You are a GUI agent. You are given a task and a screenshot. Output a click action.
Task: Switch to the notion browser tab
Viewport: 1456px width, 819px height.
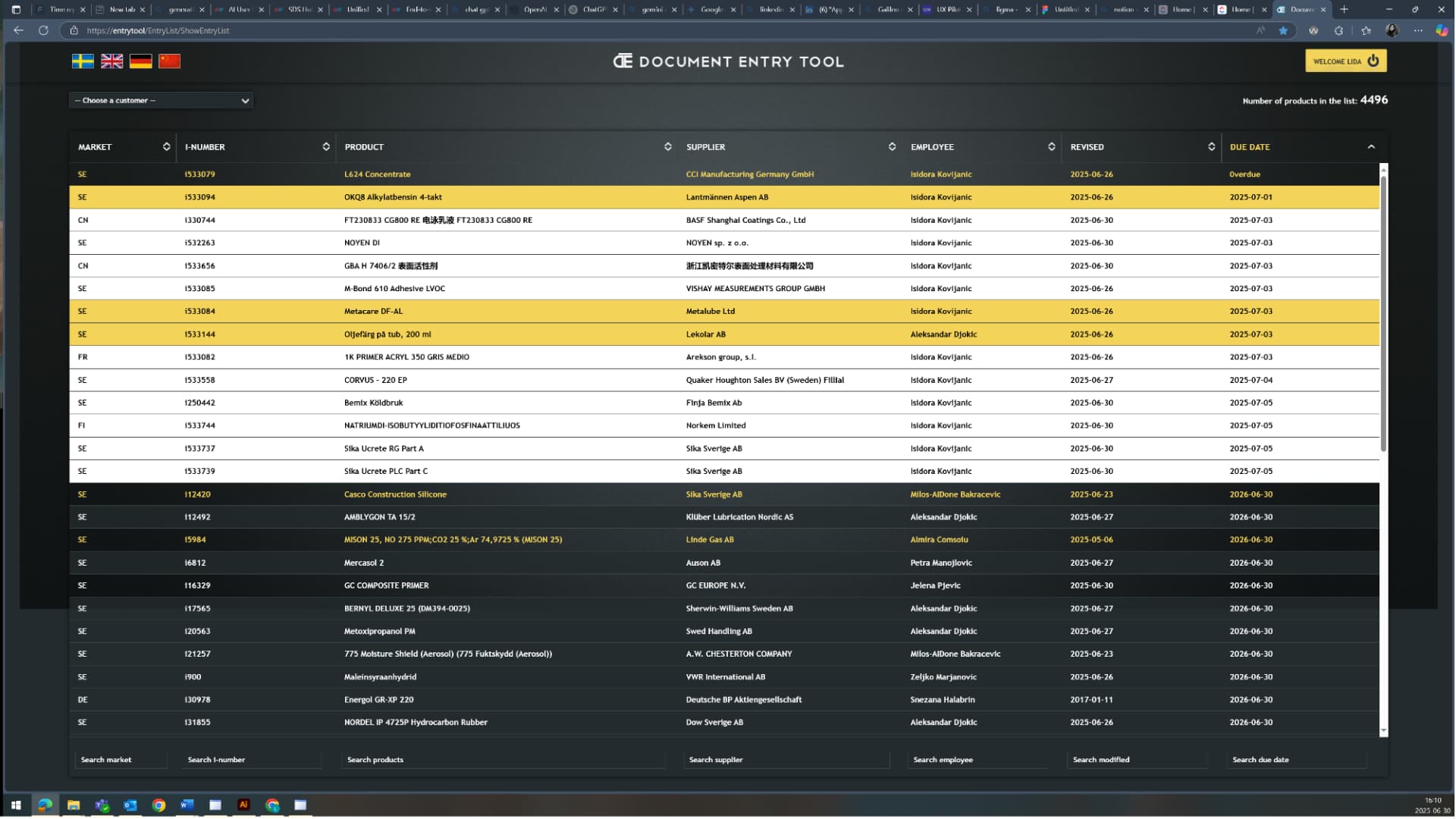click(1123, 9)
